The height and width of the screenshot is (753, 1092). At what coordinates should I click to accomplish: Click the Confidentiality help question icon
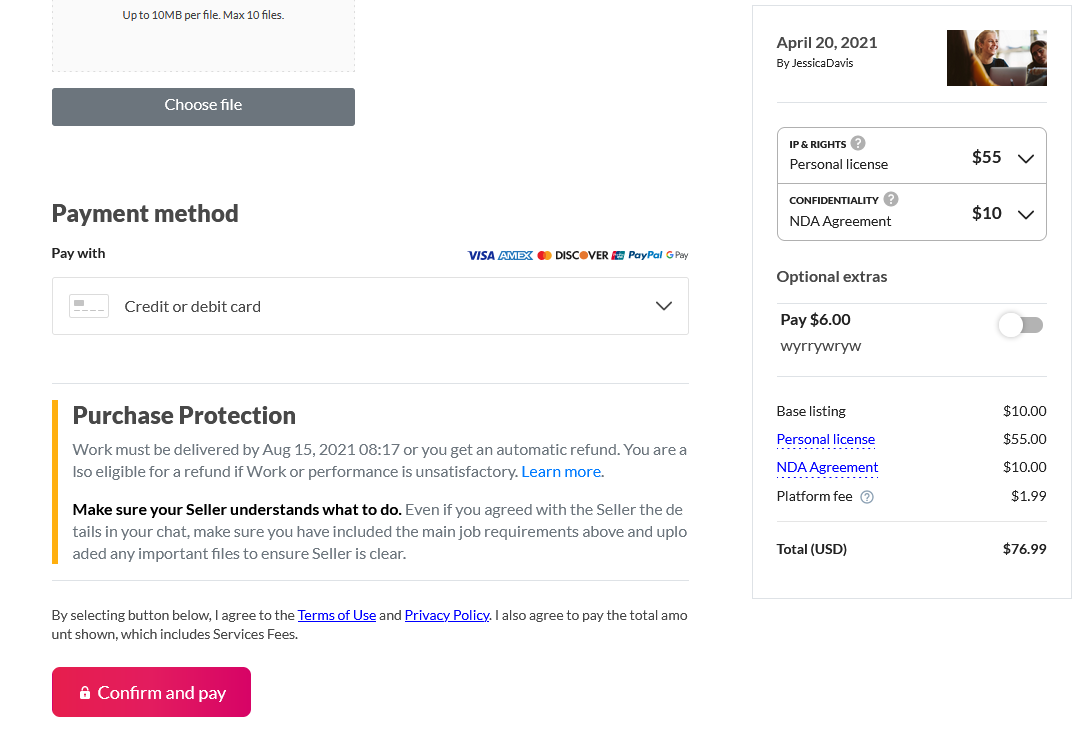click(x=891, y=199)
